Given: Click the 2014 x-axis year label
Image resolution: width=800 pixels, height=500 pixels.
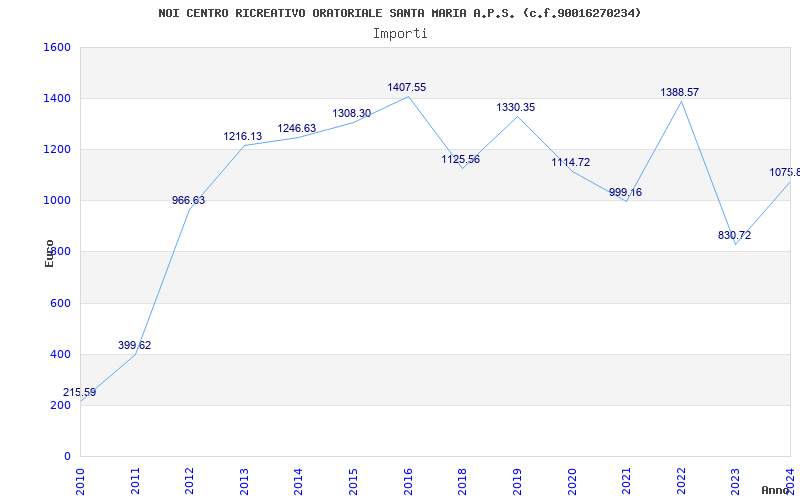Looking at the screenshot, I should coord(299,482).
